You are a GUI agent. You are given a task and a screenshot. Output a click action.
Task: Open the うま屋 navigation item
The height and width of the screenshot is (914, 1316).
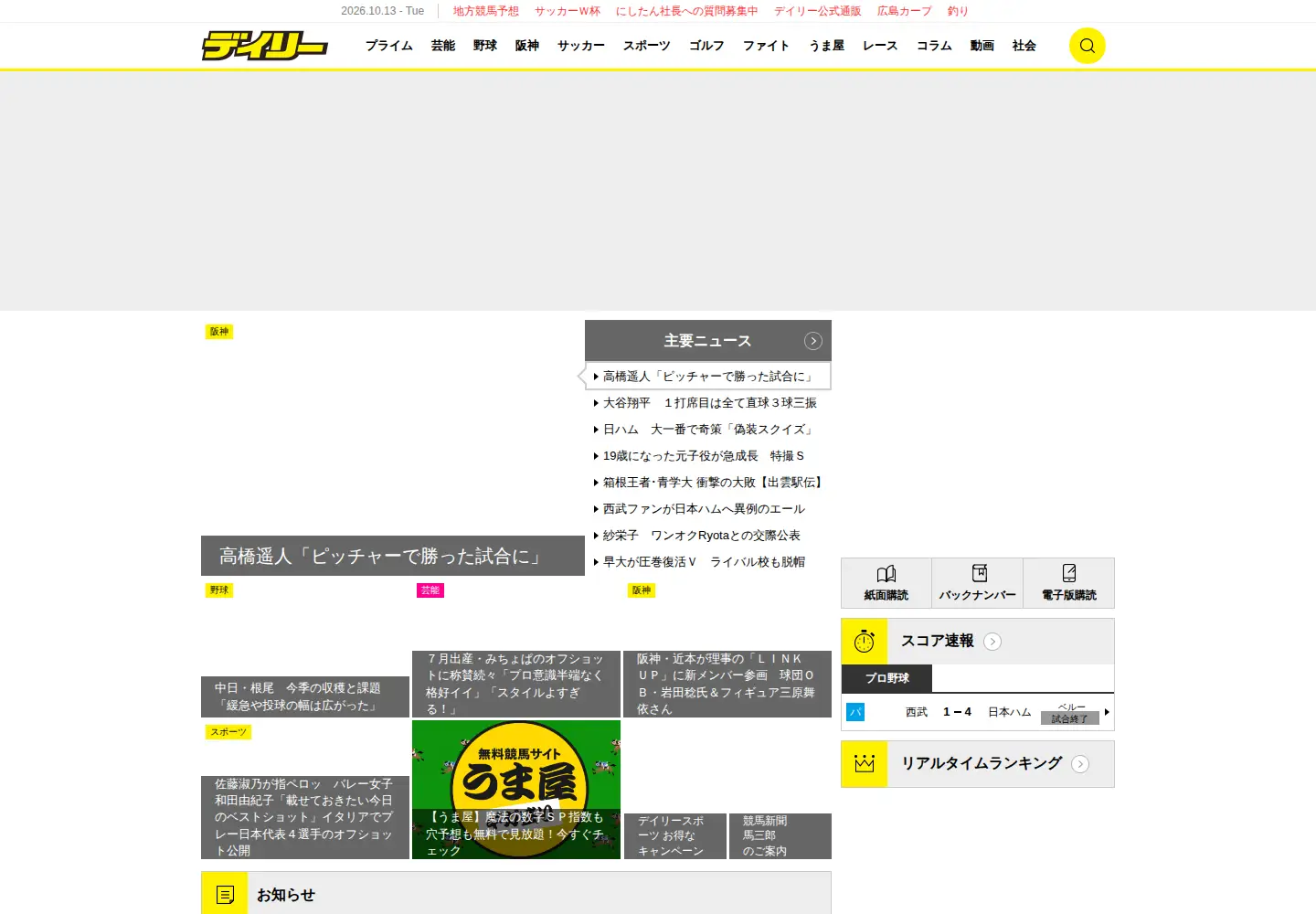[x=827, y=46]
